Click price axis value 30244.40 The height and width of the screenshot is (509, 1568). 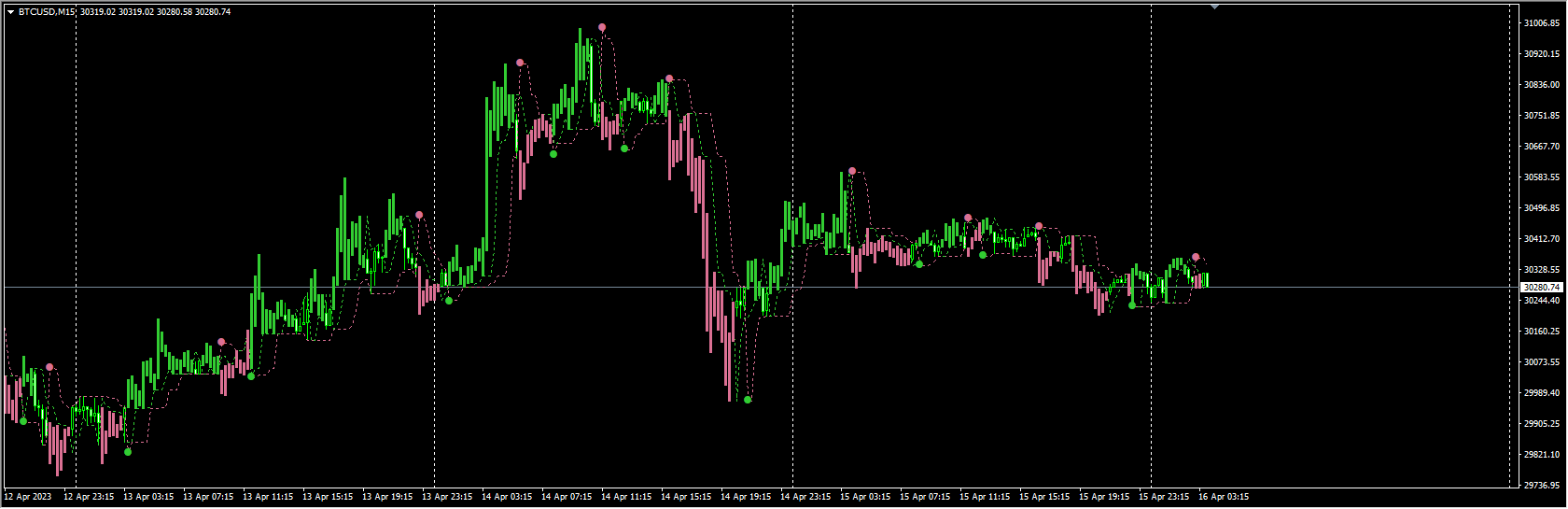tap(1542, 300)
